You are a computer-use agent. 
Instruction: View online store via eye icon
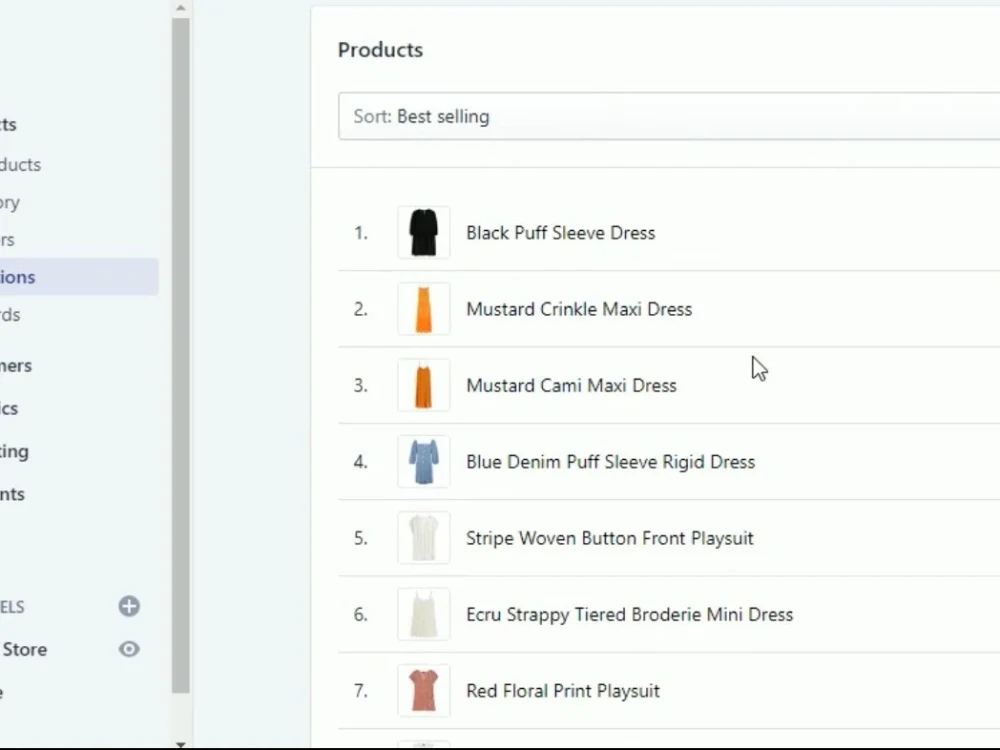tap(129, 649)
